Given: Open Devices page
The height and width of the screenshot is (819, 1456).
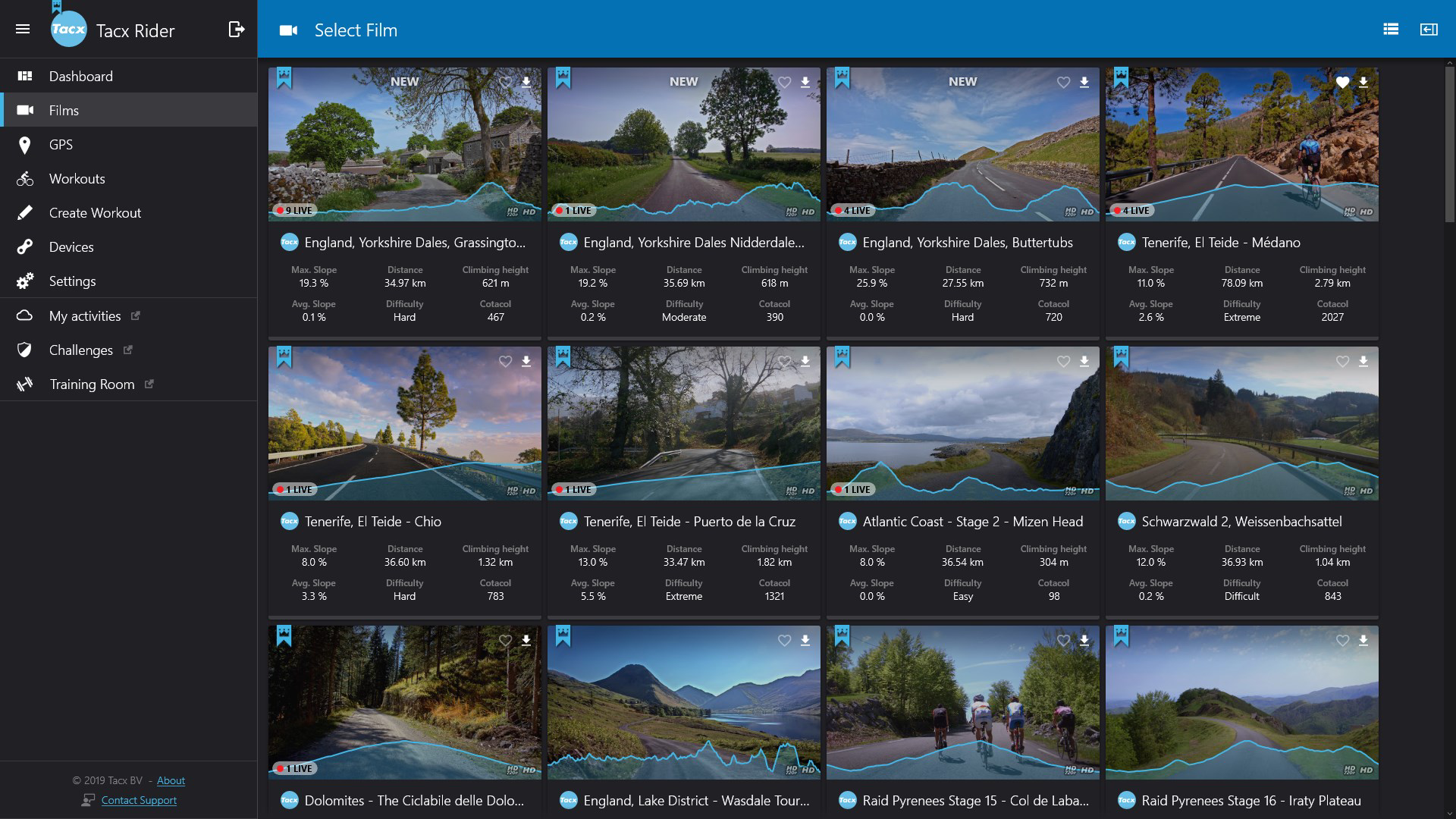Looking at the screenshot, I should coord(129,246).
